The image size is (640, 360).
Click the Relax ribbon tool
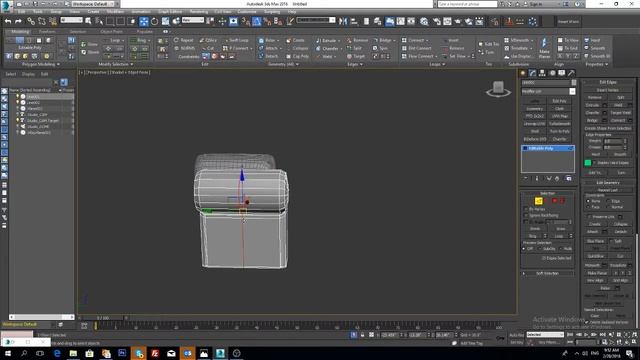click(x=268, y=40)
